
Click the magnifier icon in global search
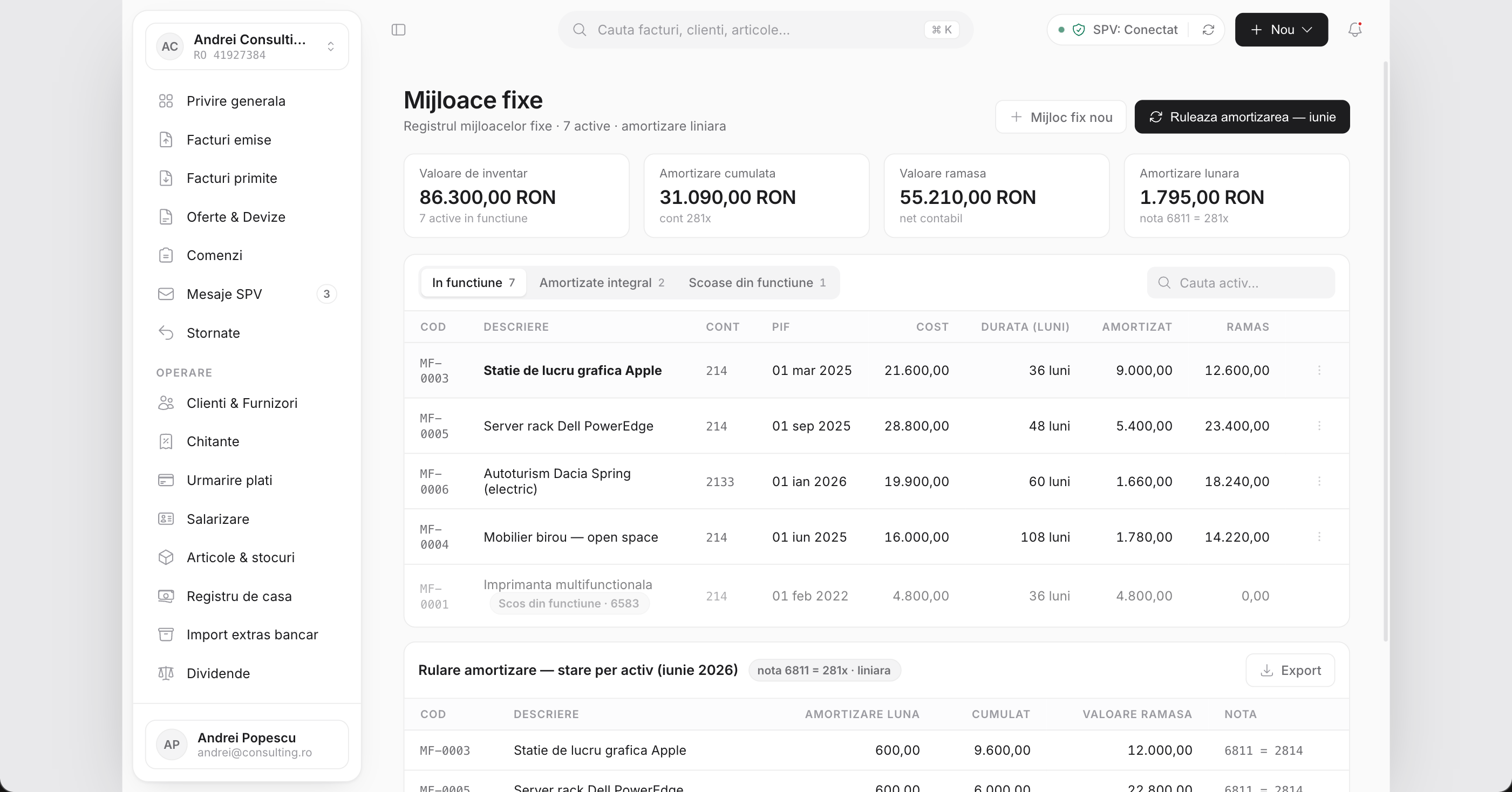coord(580,30)
